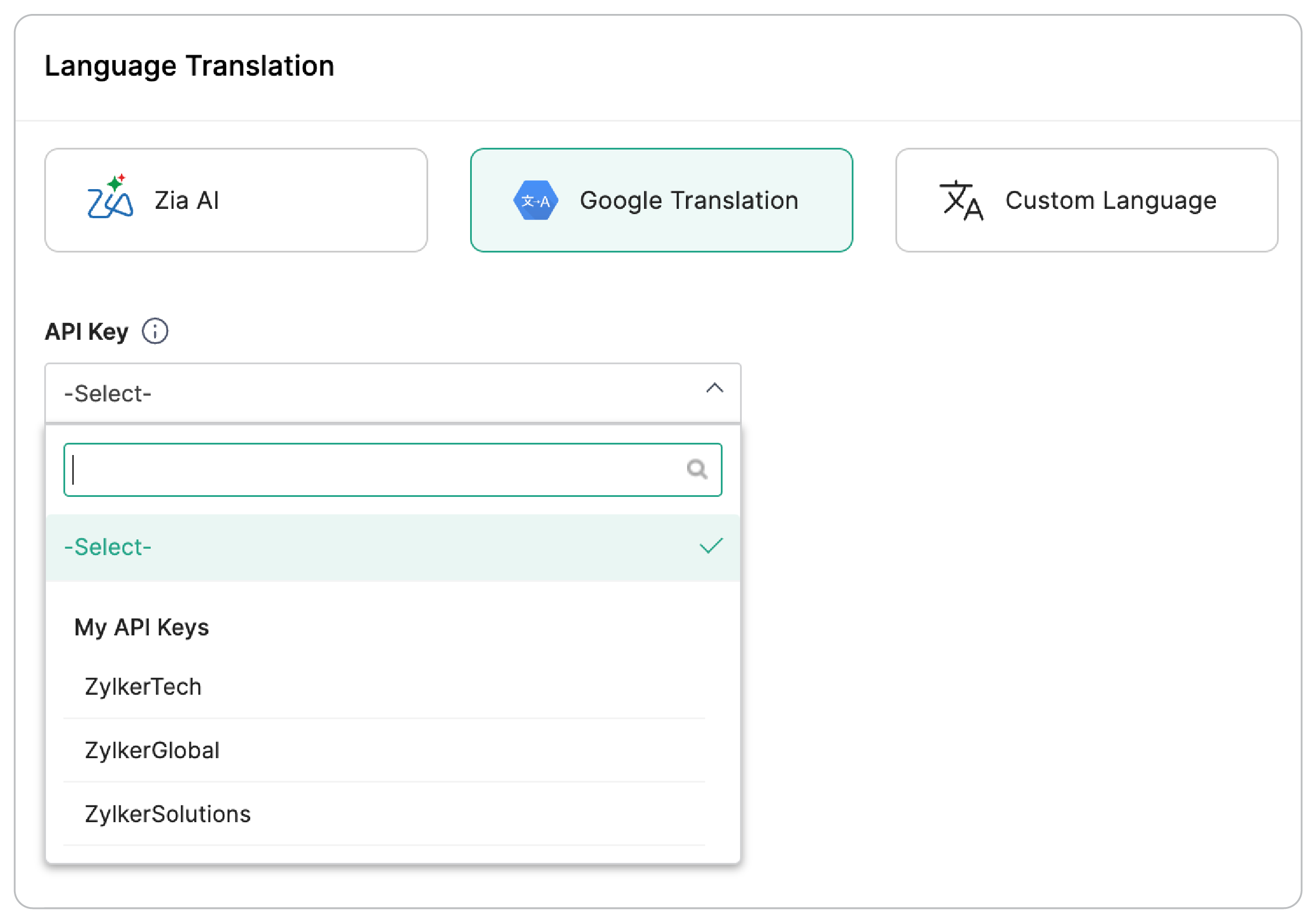Choose the Google Translation card
The image size is (1316, 924).
point(661,200)
